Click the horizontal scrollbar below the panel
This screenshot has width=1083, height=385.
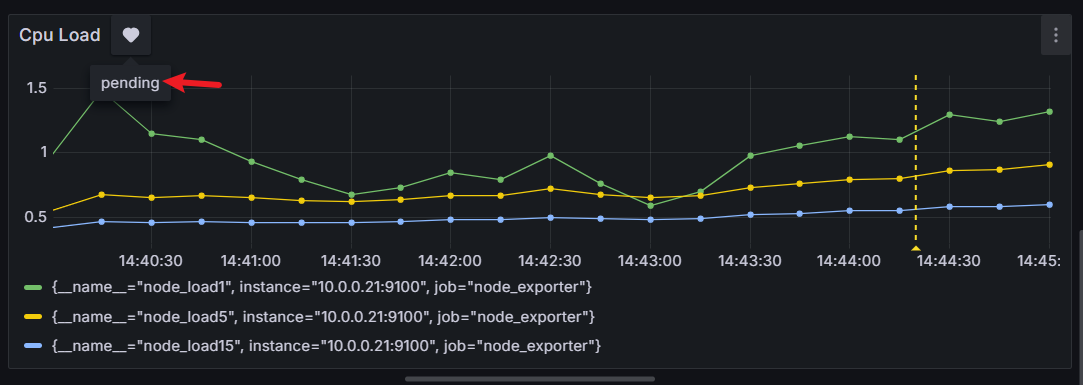(530, 379)
